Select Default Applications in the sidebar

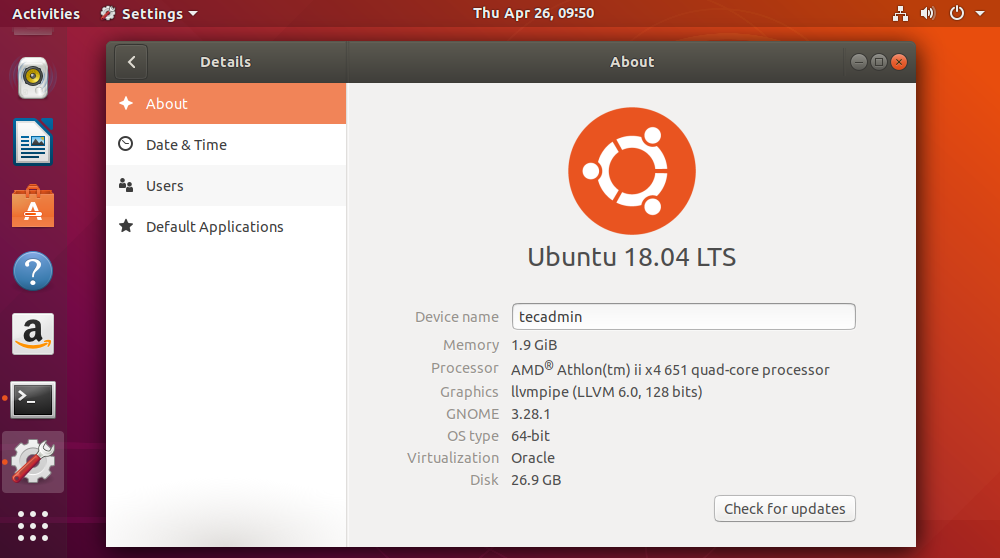pos(226,226)
